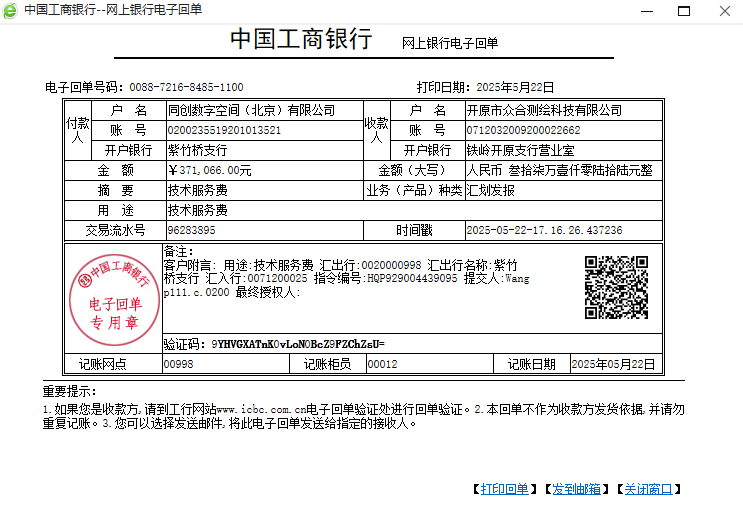743x530 pixels.
Task: Maximize the receipt window
Action: pyautogui.click(x=684, y=11)
